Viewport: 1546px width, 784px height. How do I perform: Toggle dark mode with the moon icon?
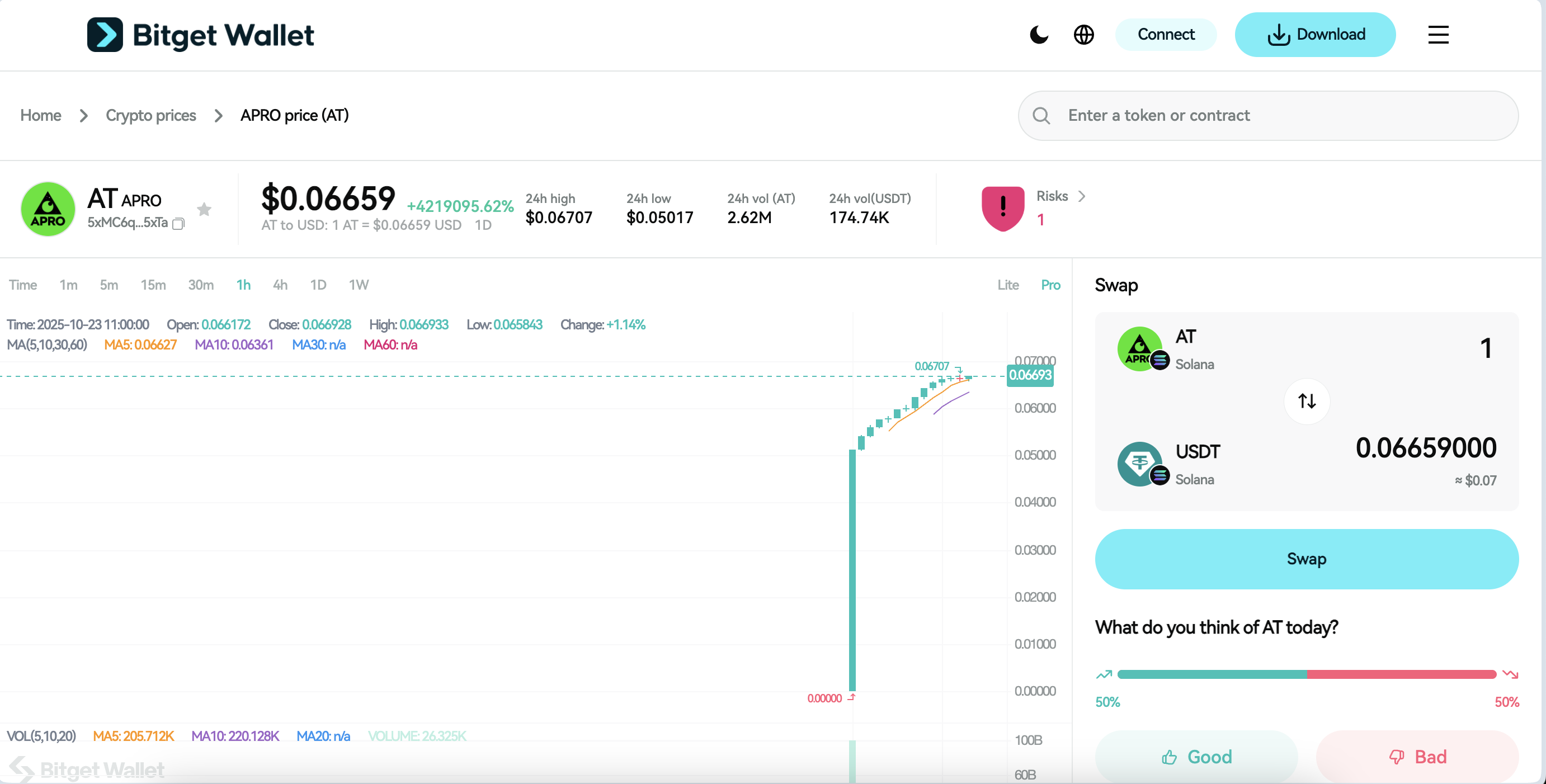point(1038,35)
